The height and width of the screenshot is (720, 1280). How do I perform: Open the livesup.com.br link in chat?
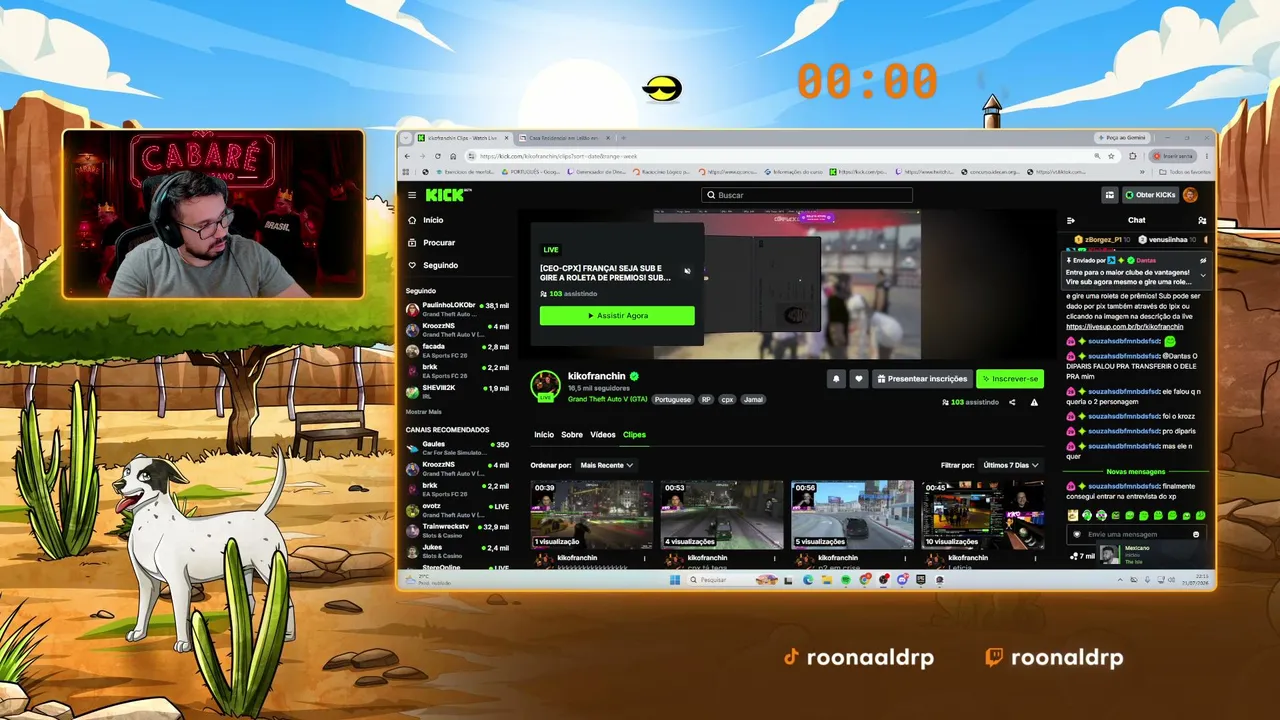[x=1125, y=327]
